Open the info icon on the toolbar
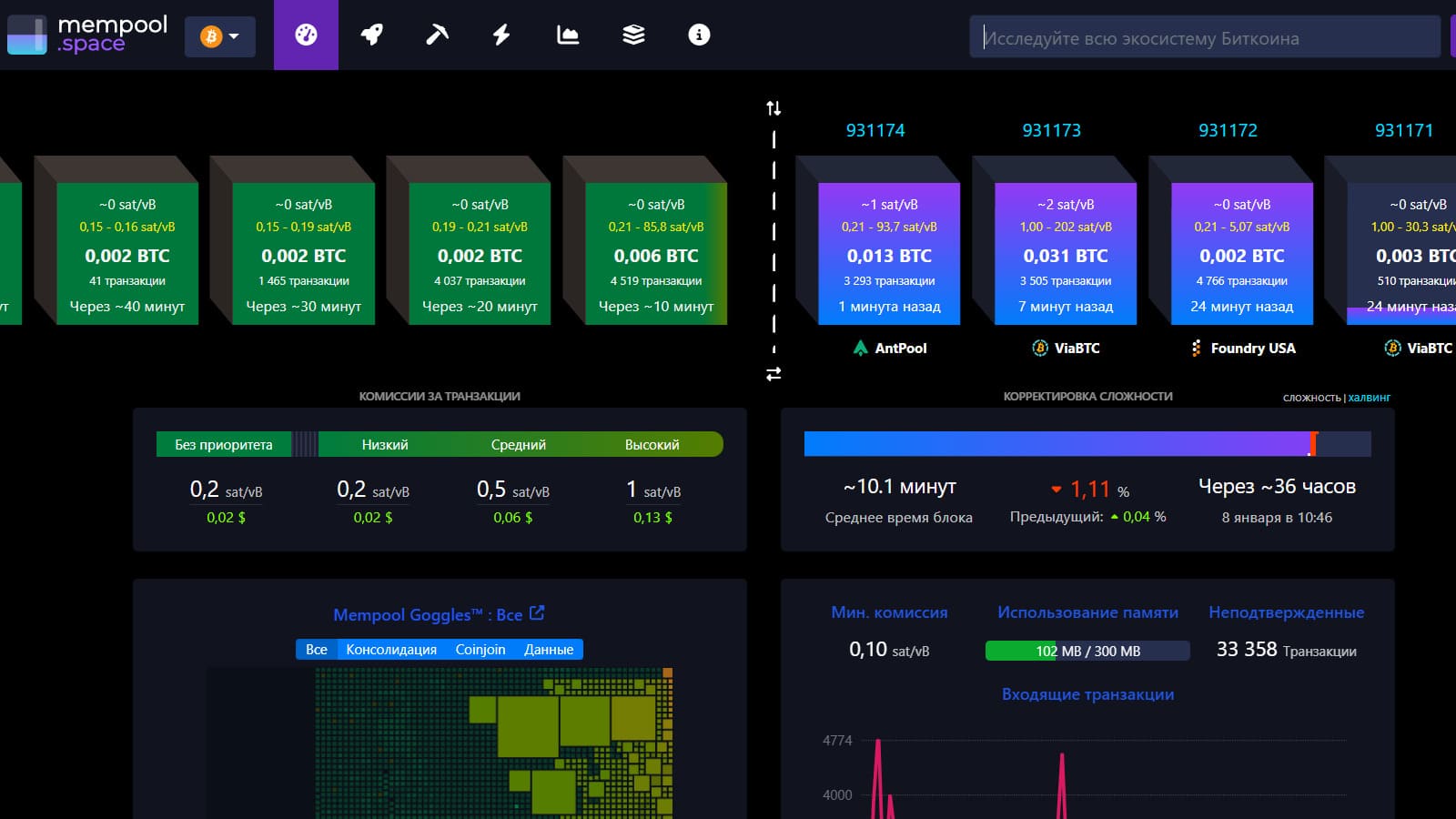The width and height of the screenshot is (1456, 819). coord(698,35)
